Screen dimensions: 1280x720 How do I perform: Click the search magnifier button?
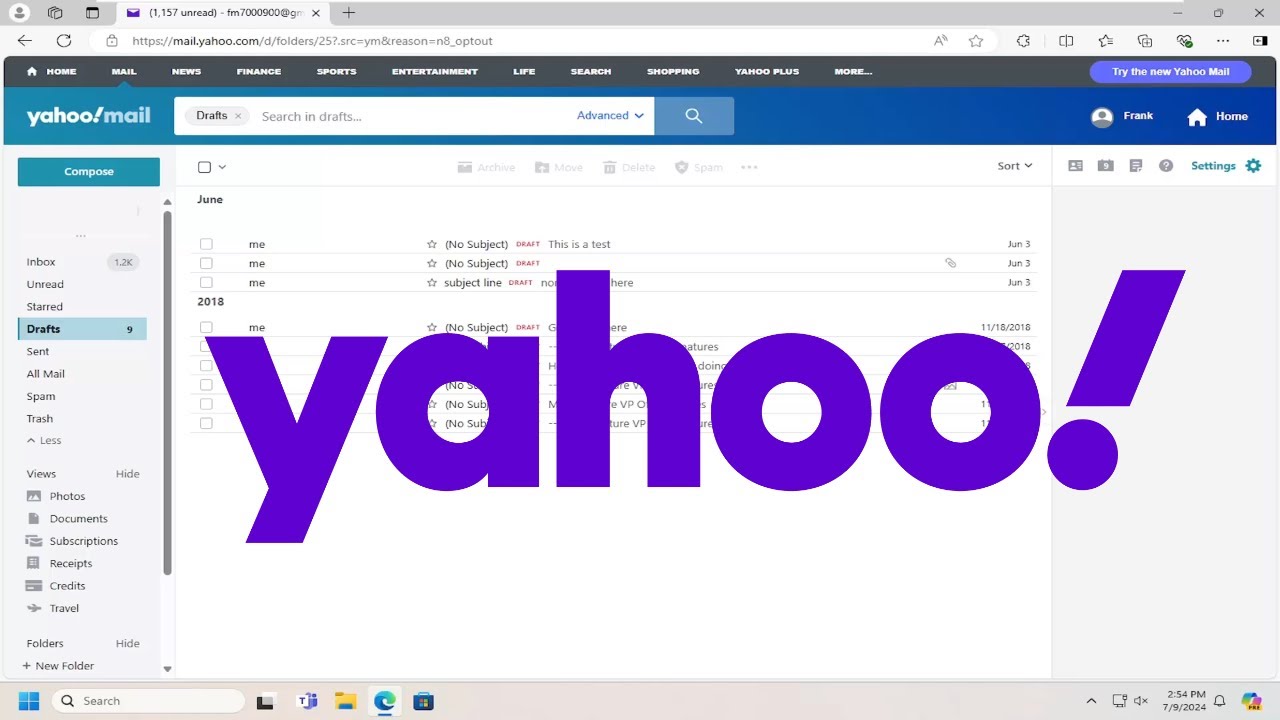tap(694, 116)
